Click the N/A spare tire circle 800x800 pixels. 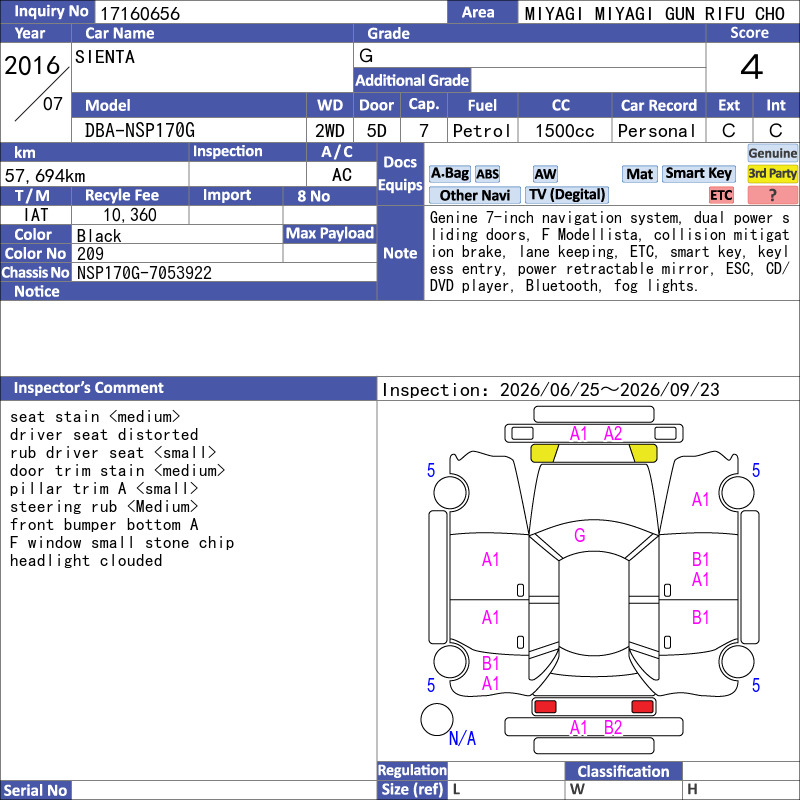437,719
